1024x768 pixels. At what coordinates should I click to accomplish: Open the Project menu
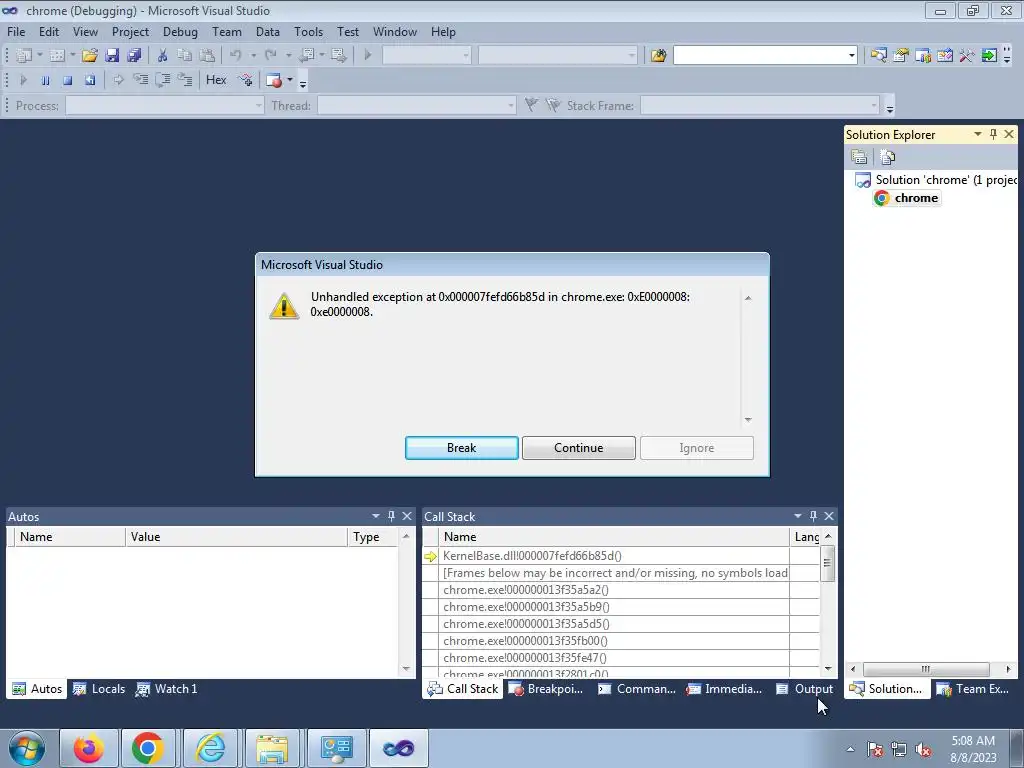[130, 31]
